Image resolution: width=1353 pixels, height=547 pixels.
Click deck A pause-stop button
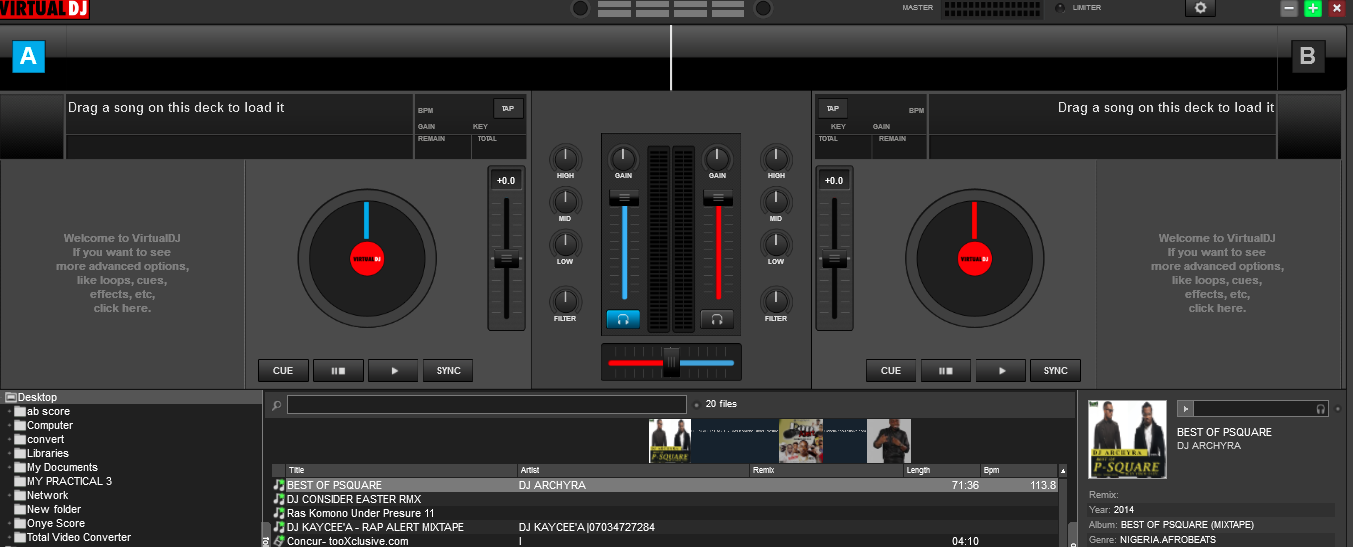338,371
